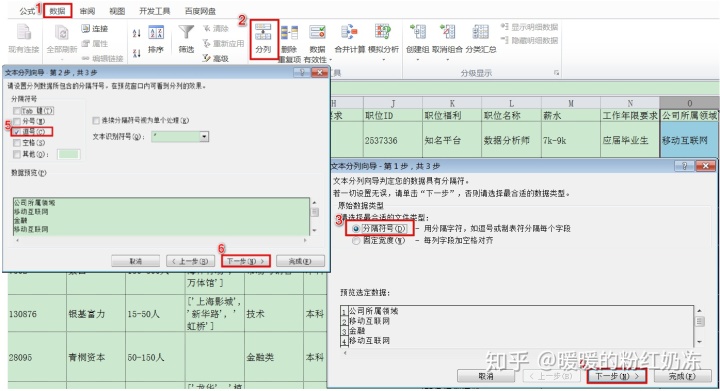720x391 pixels.
Task: Expand the 模拟分析 dropdown arrow
Action: coord(383,60)
